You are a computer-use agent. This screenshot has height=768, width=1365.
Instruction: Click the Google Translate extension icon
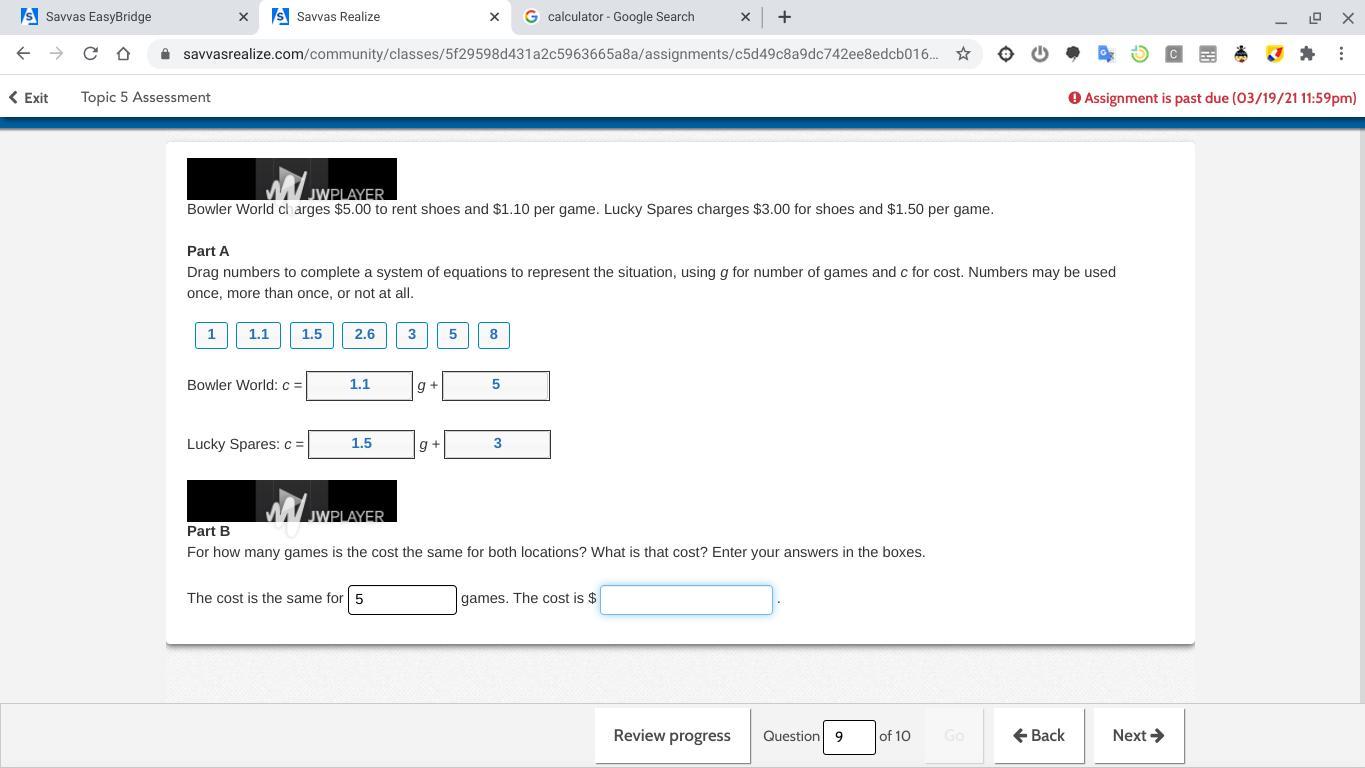pos(1106,54)
